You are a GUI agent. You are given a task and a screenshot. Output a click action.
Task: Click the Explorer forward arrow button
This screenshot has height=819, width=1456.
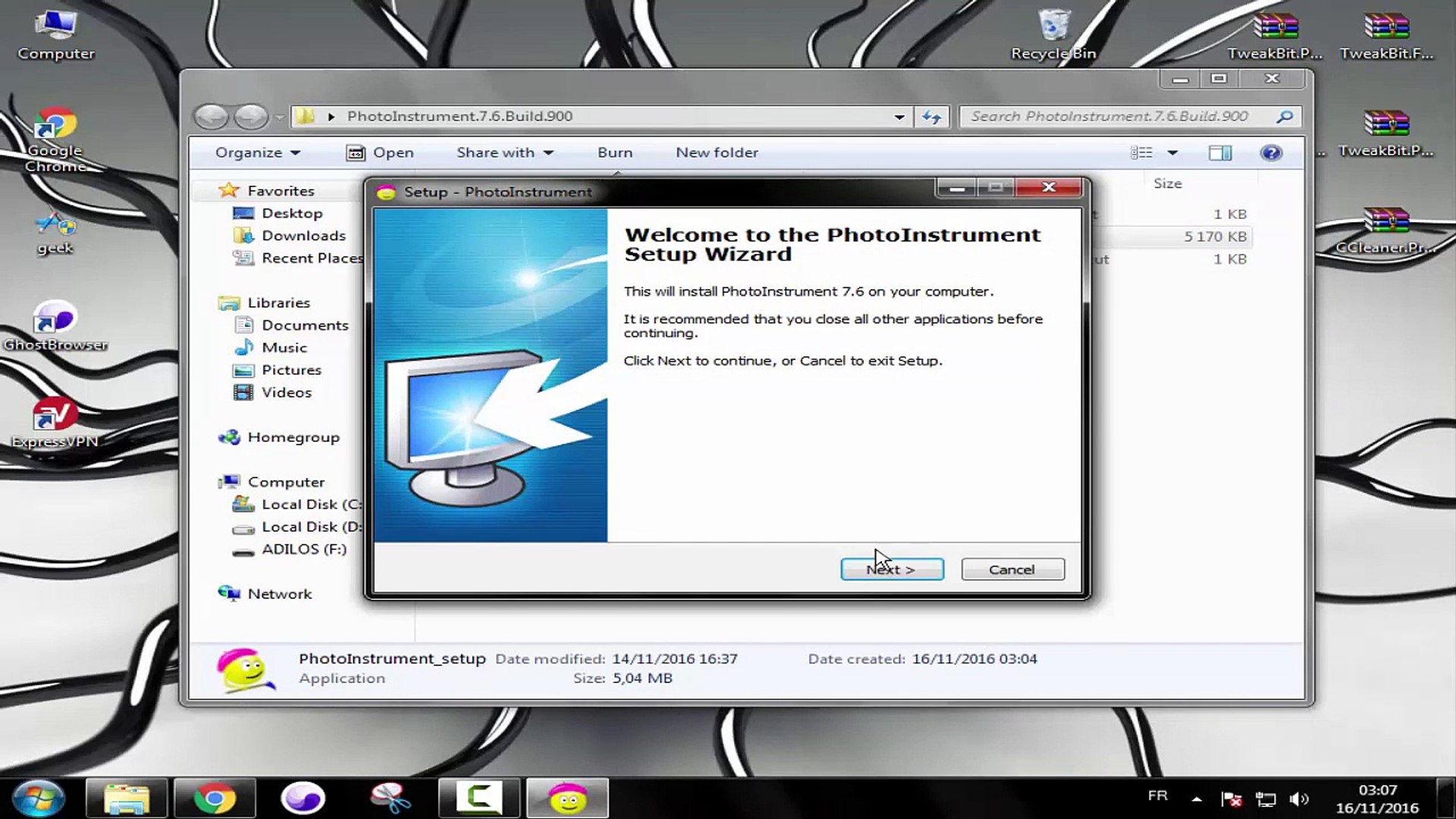(x=250, y=116)
